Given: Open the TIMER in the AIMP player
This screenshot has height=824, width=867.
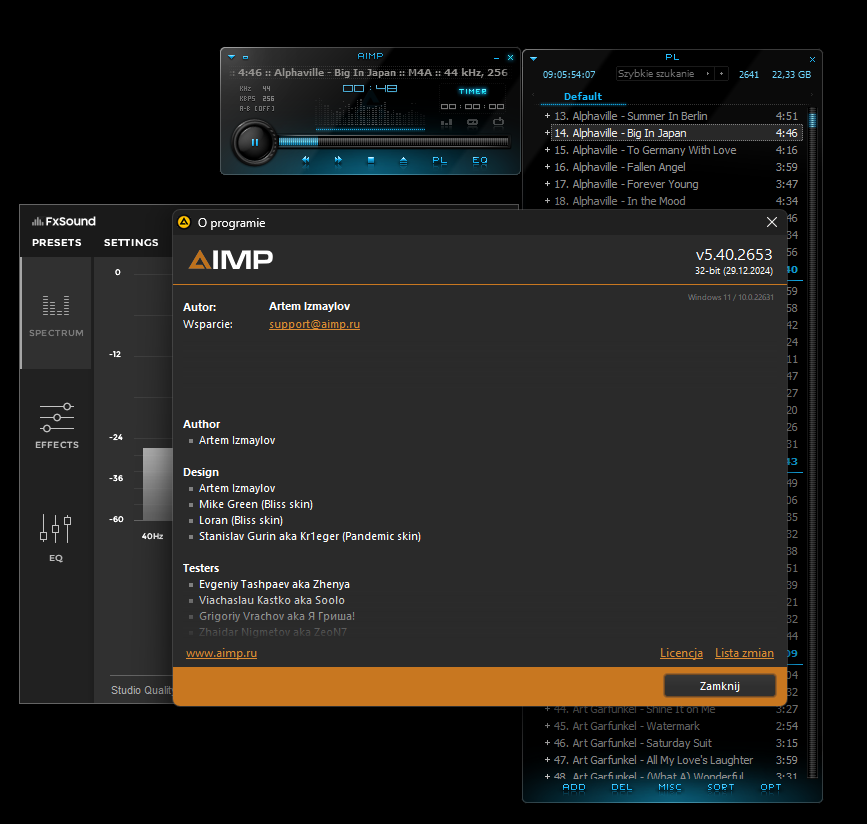Looking at the screenshot, I should (x=472, y=91).
